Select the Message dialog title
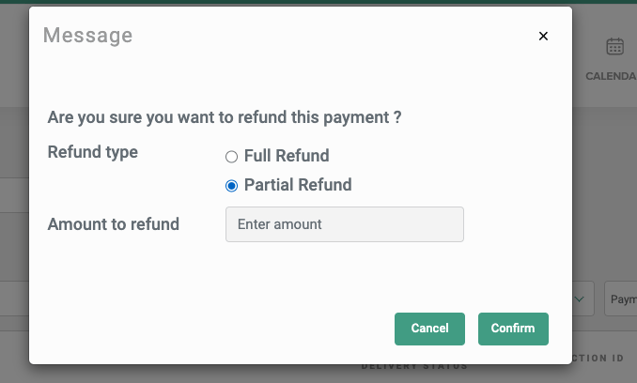This screenshot has height=383, width=637. tap(88, 35)
